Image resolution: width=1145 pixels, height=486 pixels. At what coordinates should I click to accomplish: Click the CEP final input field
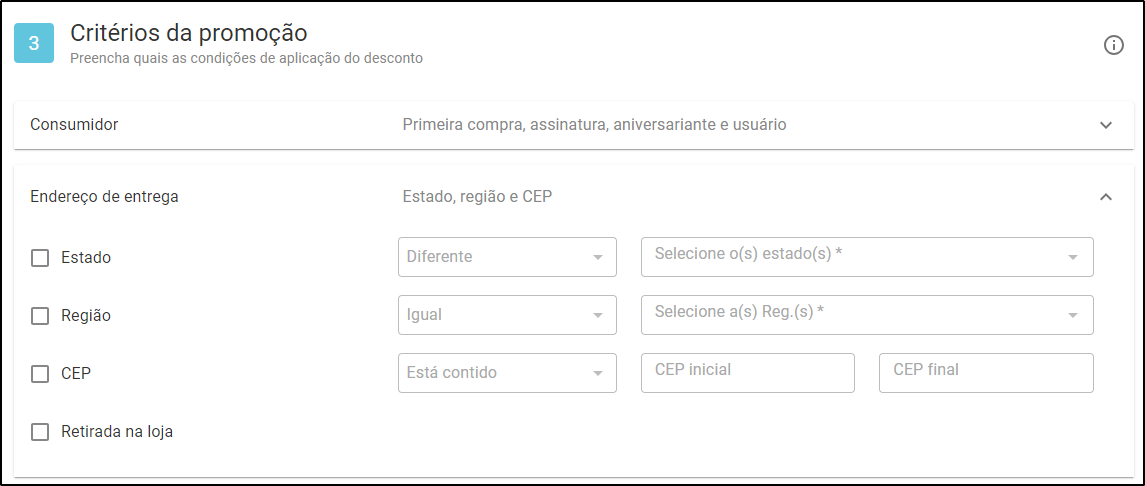pos(987,373)
